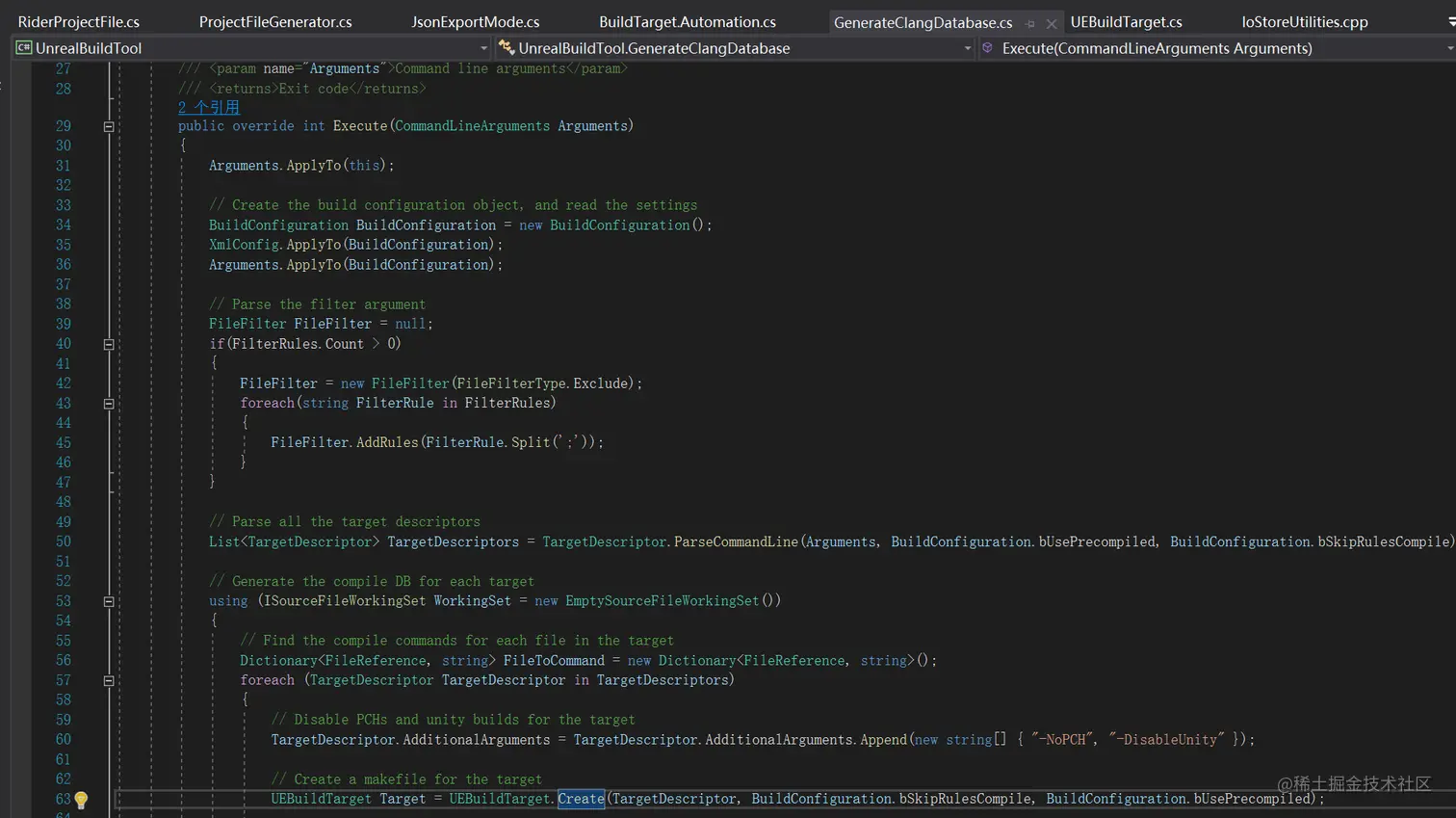1456x818 pixels.
Task: Click the C# project icon beside UnrealBuildTool
Action: (x=24, y=48)
